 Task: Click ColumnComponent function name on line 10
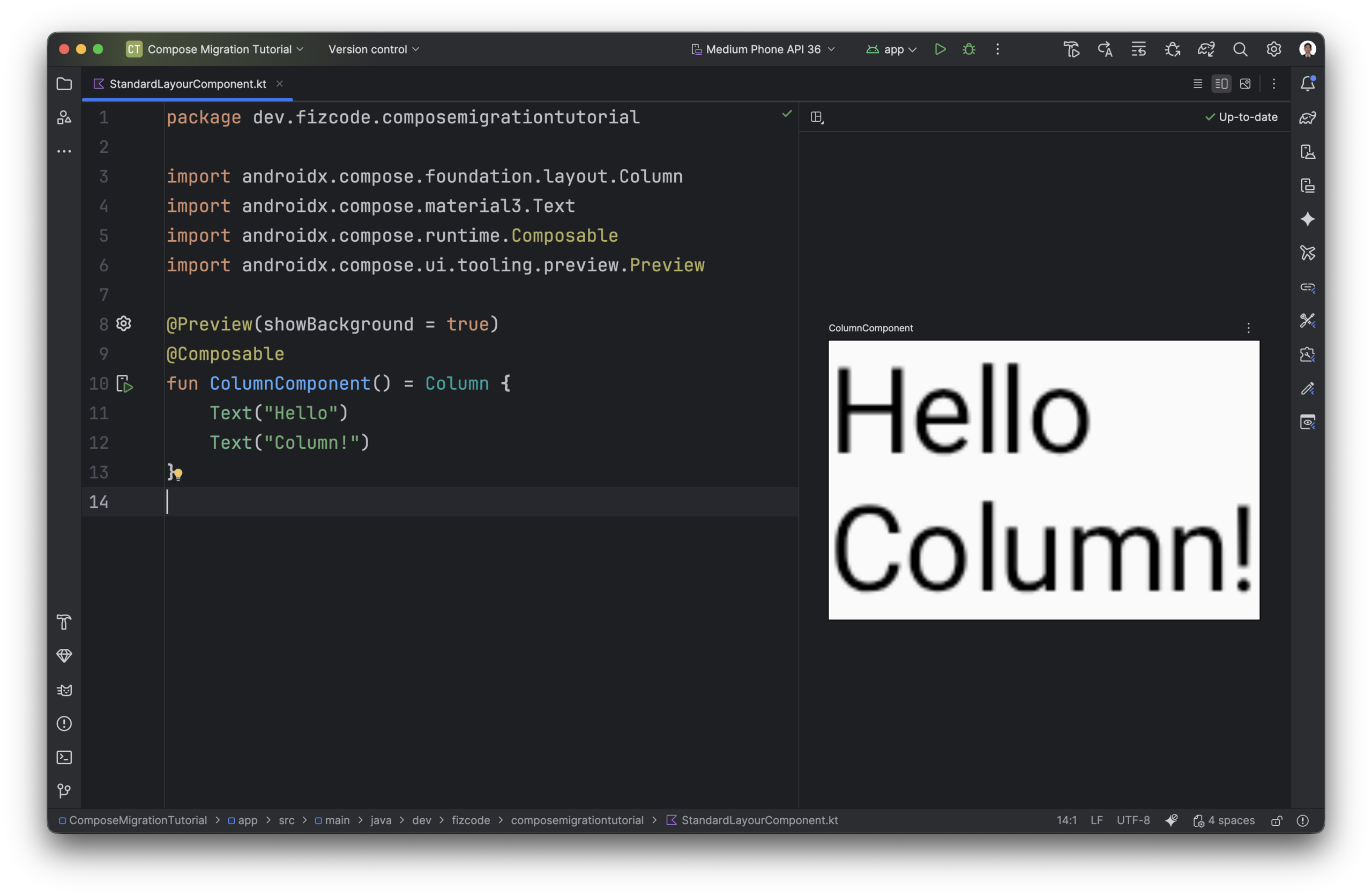coord(290,383)
